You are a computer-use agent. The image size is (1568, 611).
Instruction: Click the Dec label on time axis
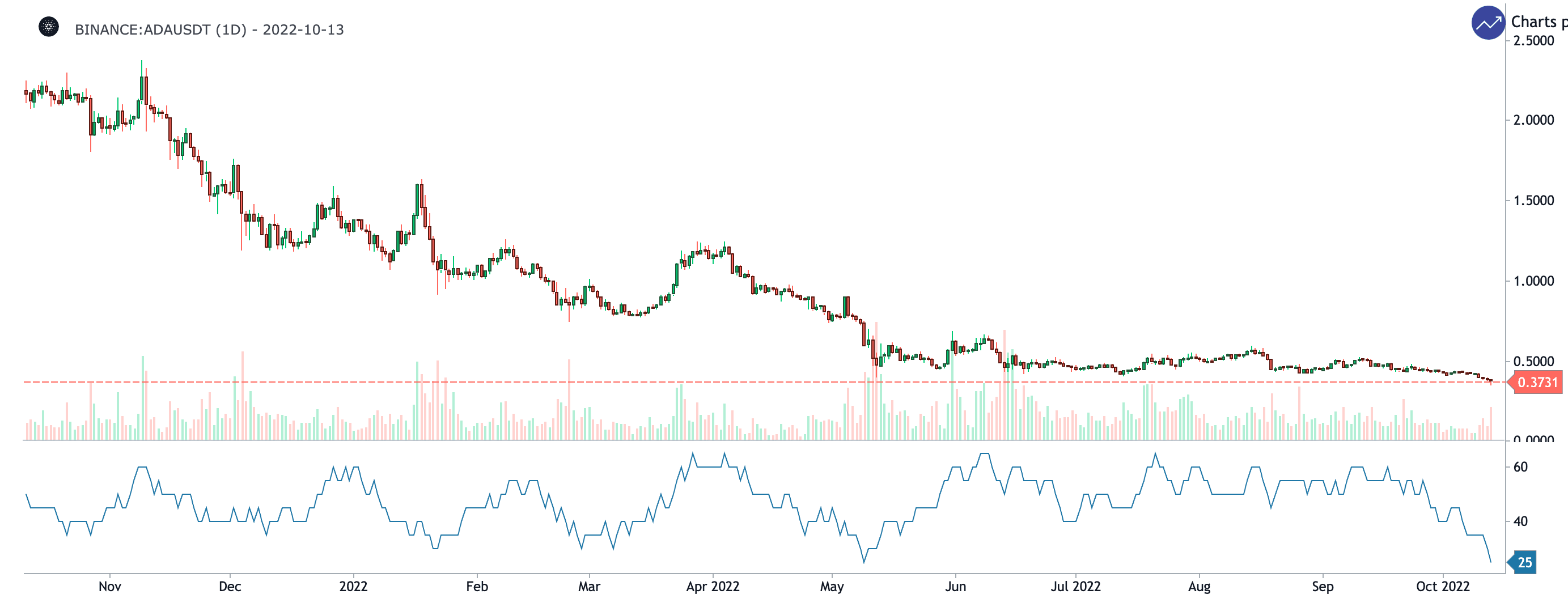(x=230, y=587)
